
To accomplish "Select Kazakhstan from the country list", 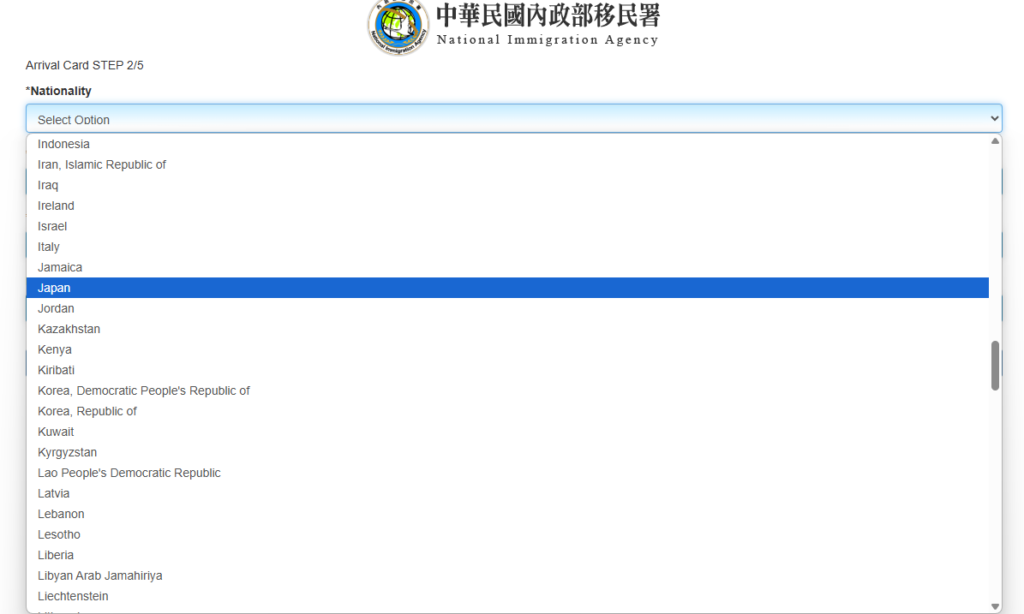I will point(69,329).
